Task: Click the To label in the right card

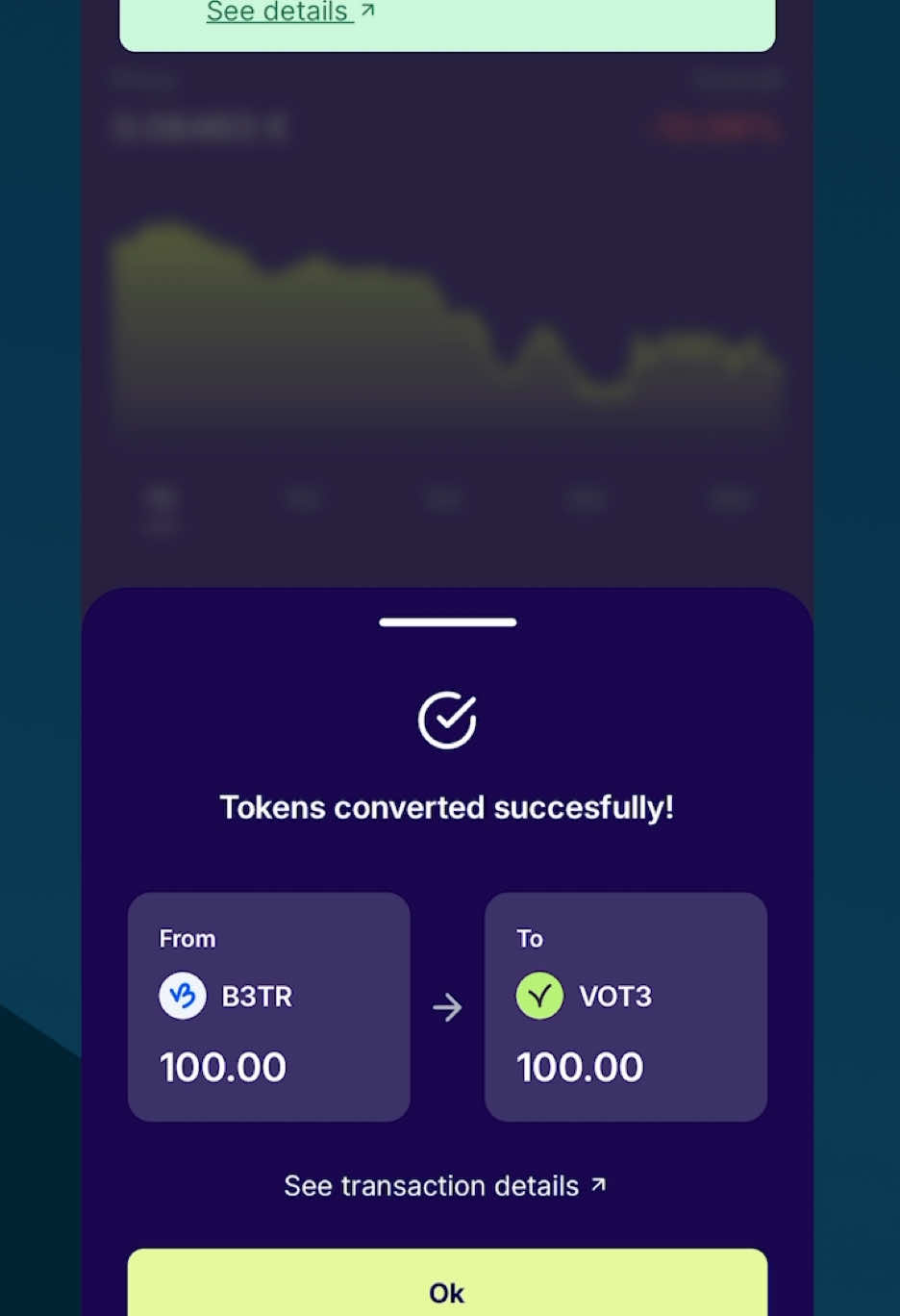Action: click(530, 938)
